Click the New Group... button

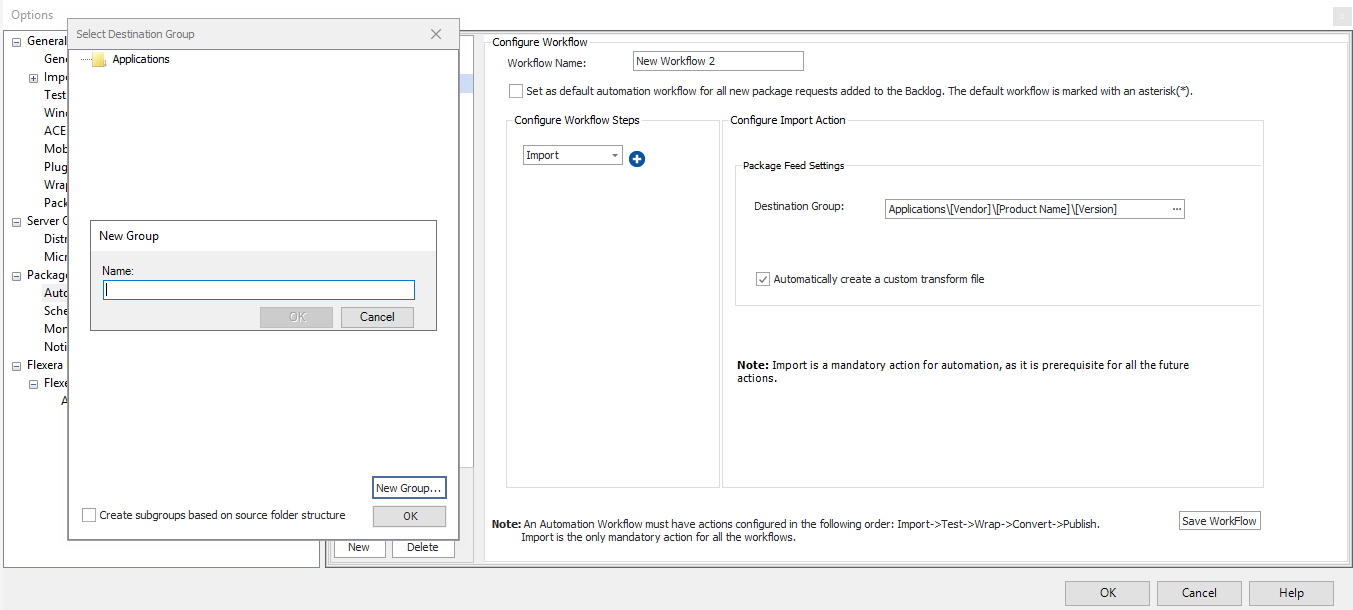click(x=409, y=488)
